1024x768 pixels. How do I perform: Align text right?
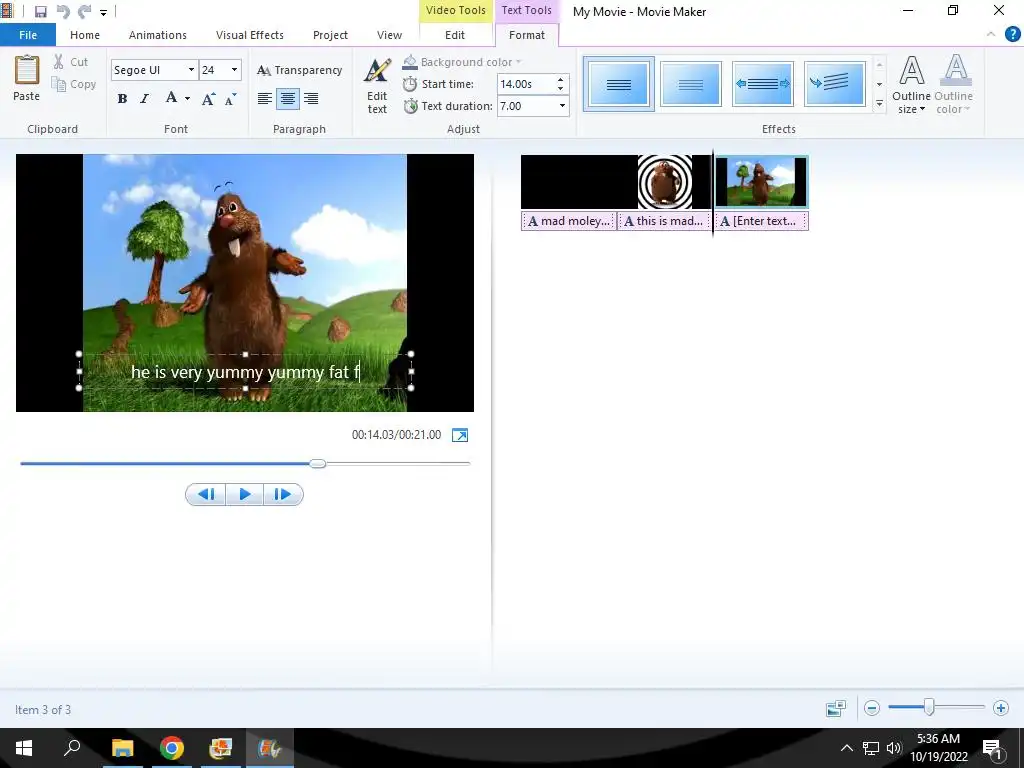311,99
